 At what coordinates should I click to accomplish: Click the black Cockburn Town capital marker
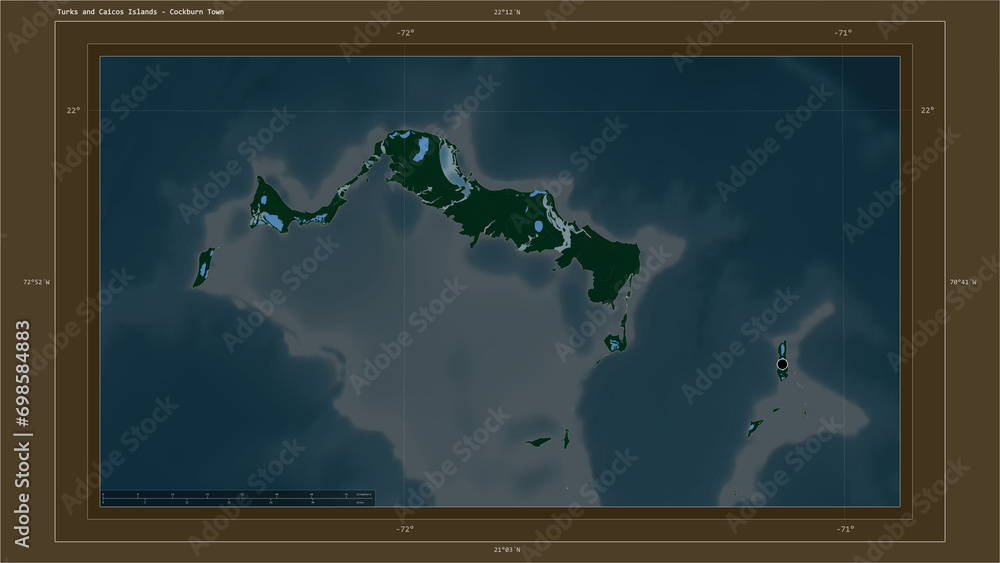coord(782,364)
